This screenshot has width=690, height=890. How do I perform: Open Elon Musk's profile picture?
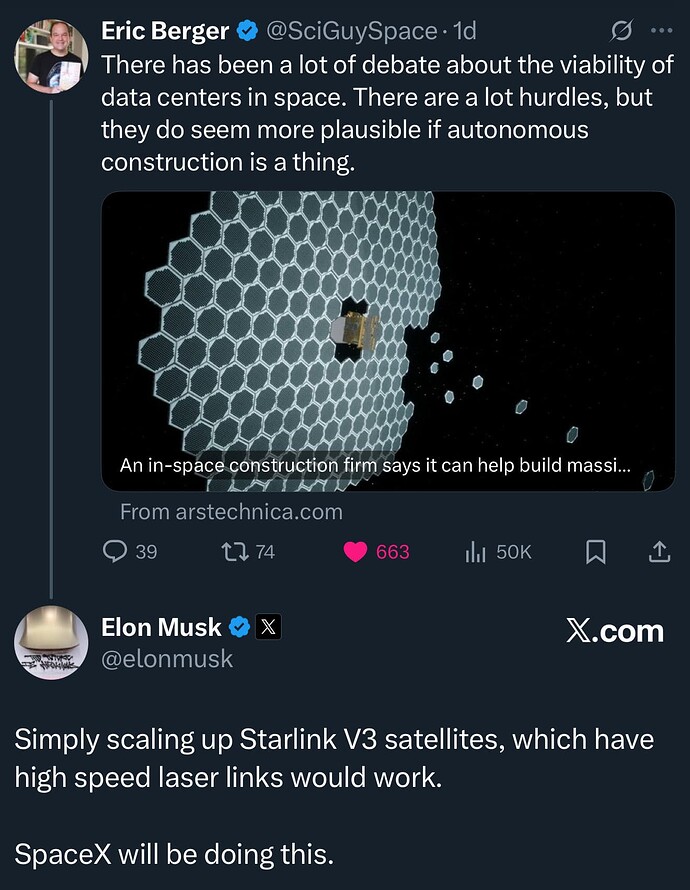pos(51,643)
